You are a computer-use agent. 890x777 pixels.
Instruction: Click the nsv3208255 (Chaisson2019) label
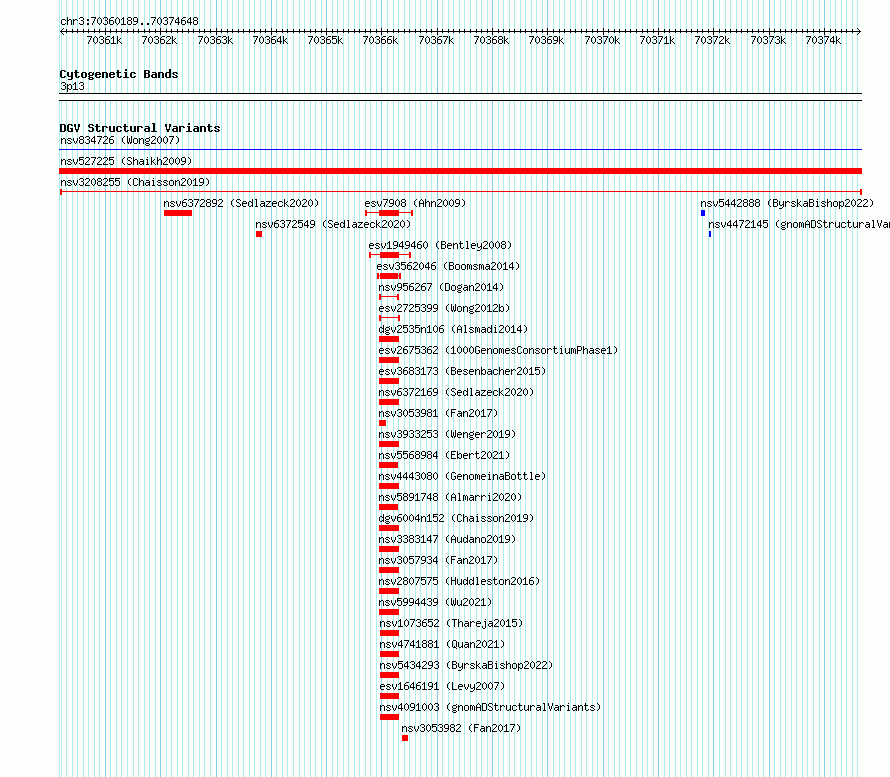pyautogui.click(x=135, y=182)
